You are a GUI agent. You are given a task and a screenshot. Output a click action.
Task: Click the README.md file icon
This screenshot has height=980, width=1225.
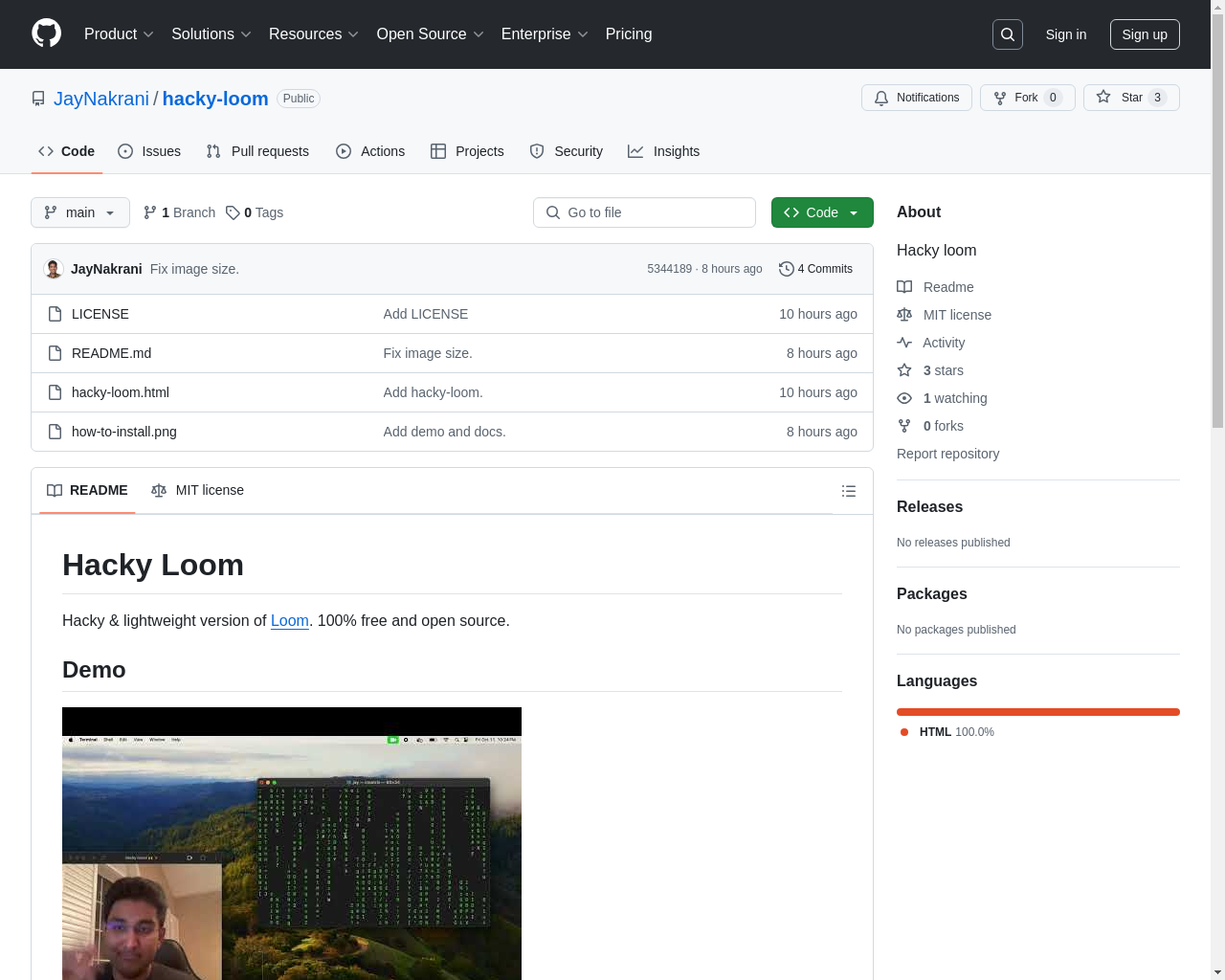(56, 353)
